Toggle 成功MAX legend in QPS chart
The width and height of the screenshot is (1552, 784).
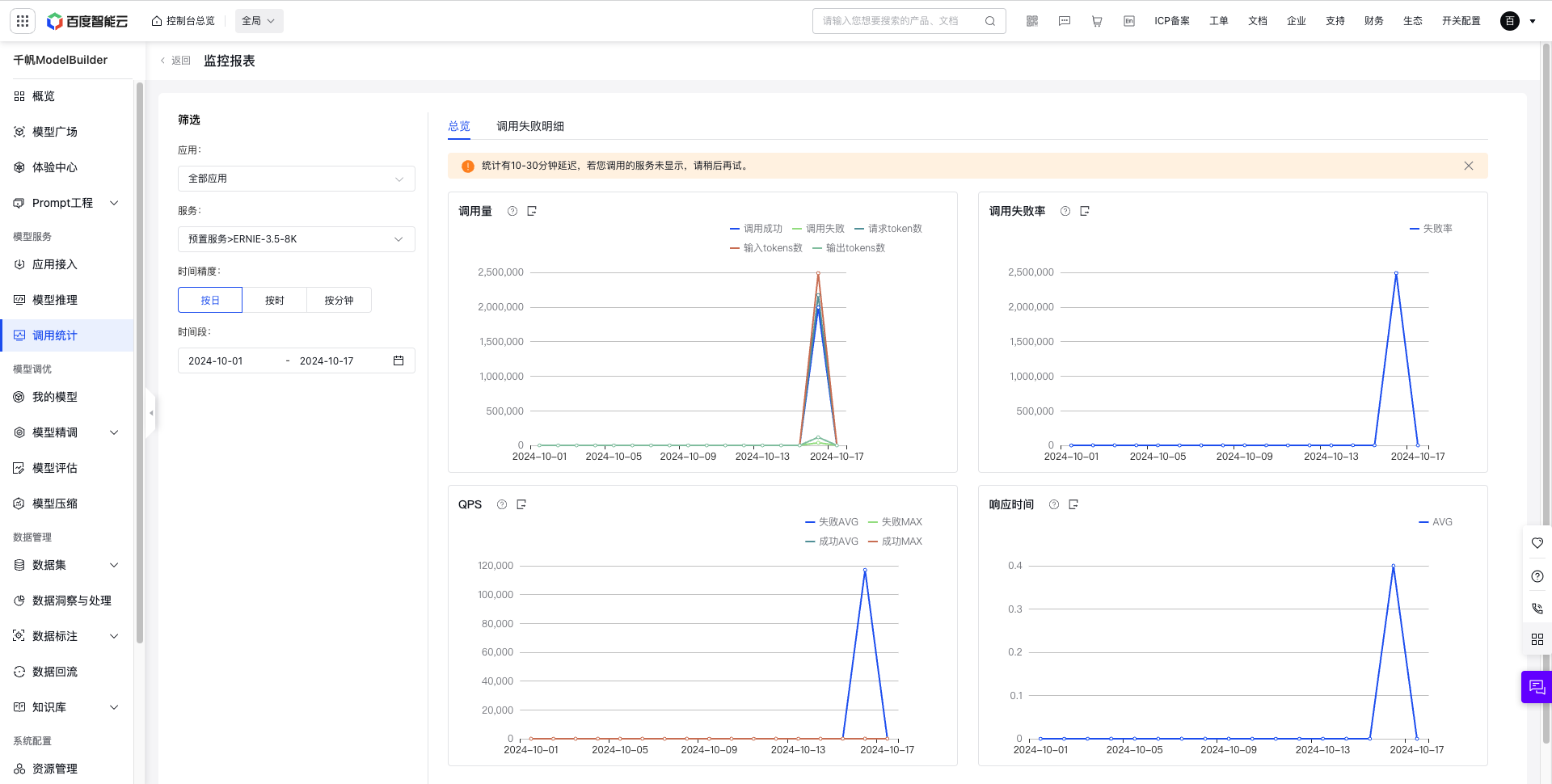tap(895, 542)
